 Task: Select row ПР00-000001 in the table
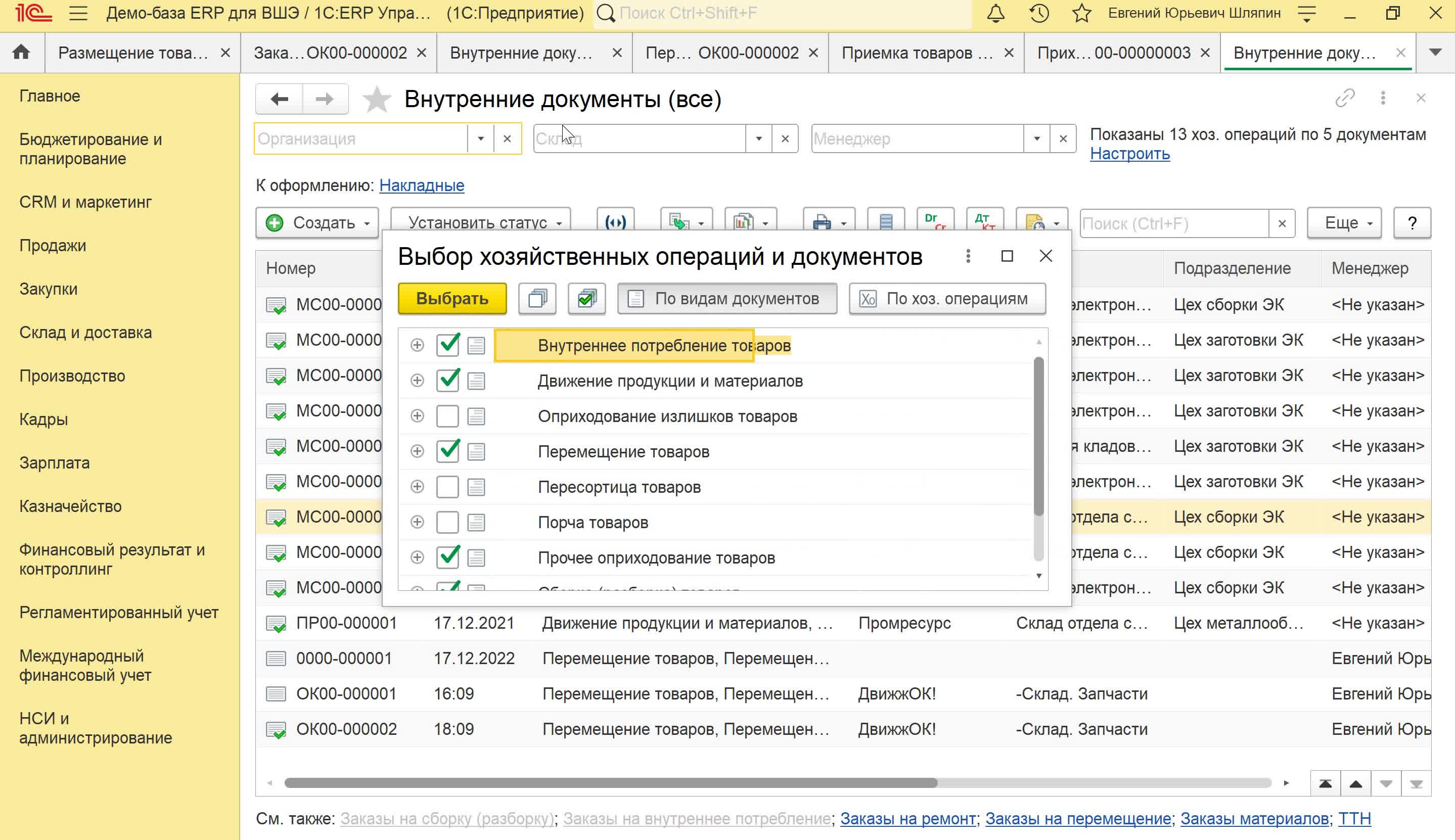pyautogui.click(x=843, y=623)
